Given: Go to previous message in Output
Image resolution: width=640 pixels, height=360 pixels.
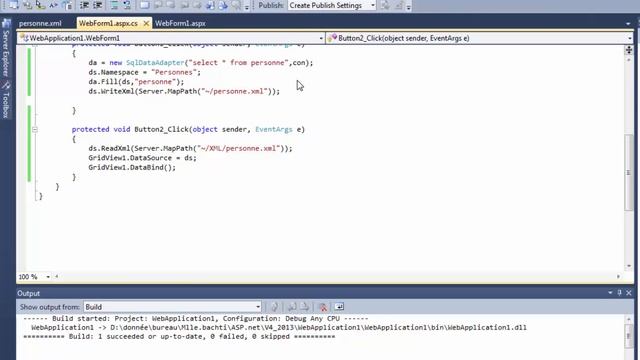Looking at the screenshot, I should (x=292, y=307).
